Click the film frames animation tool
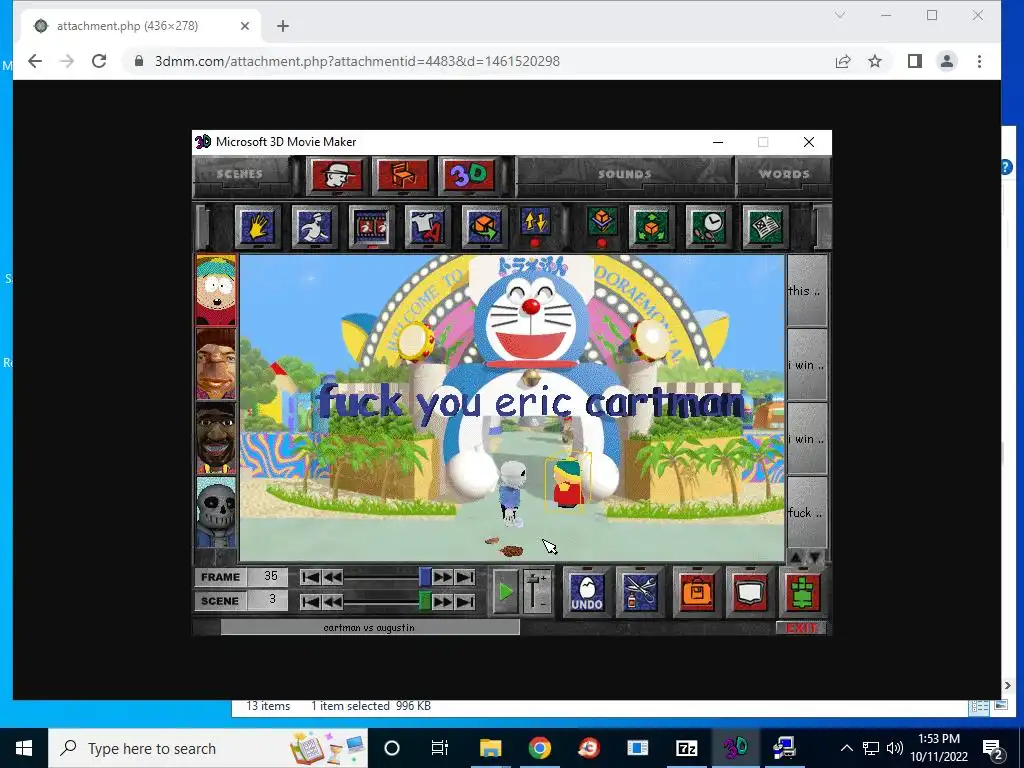Image resolution: width=1024 pixels, height=768 pixels. (x=371, y=227)
